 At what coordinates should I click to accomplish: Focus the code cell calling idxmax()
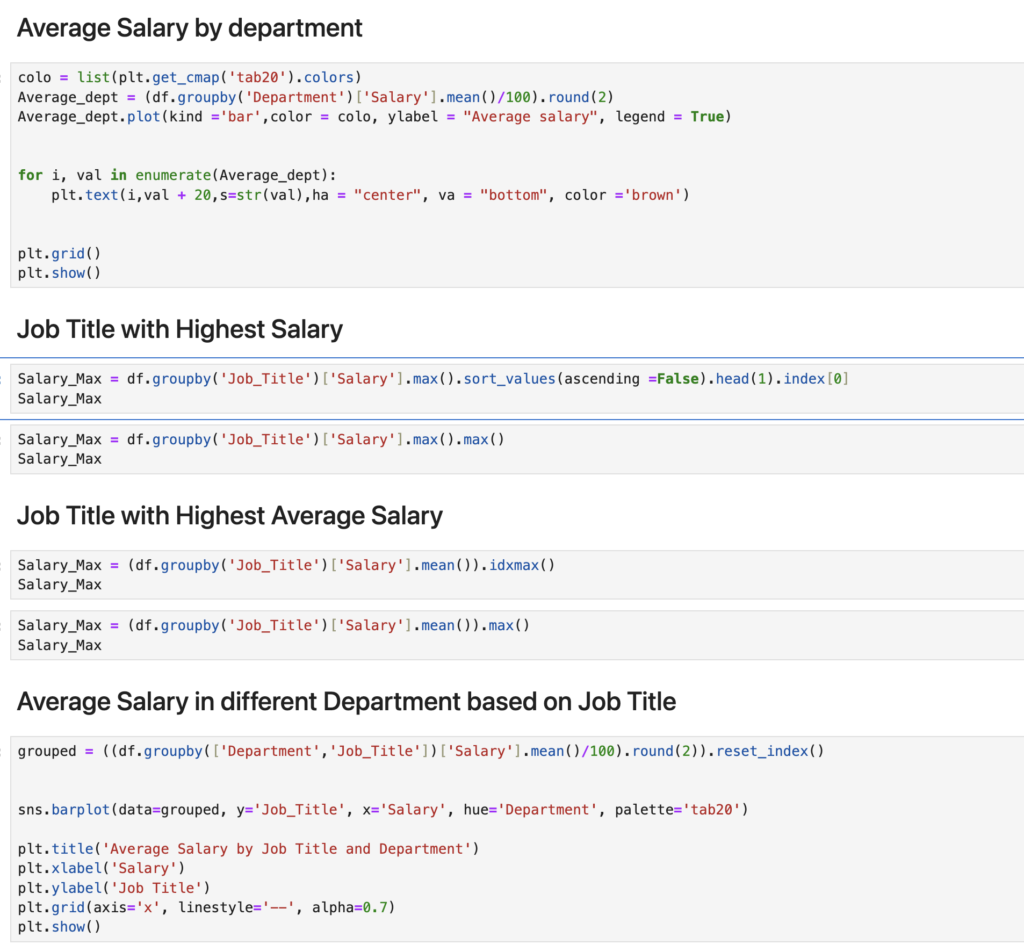click(285, 565)
